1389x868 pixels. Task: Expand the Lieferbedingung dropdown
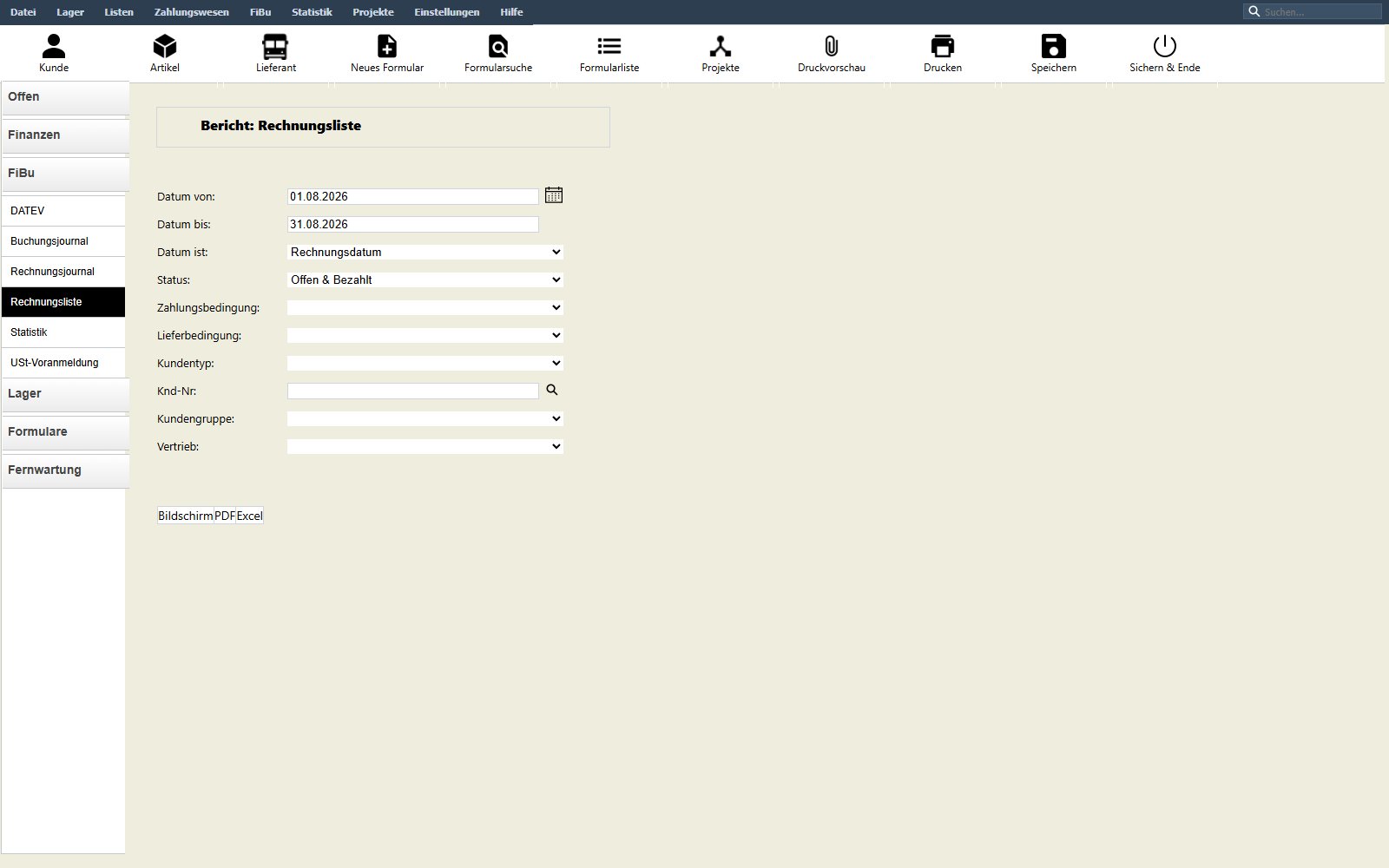pyautogui.click(x=425, y=335)
